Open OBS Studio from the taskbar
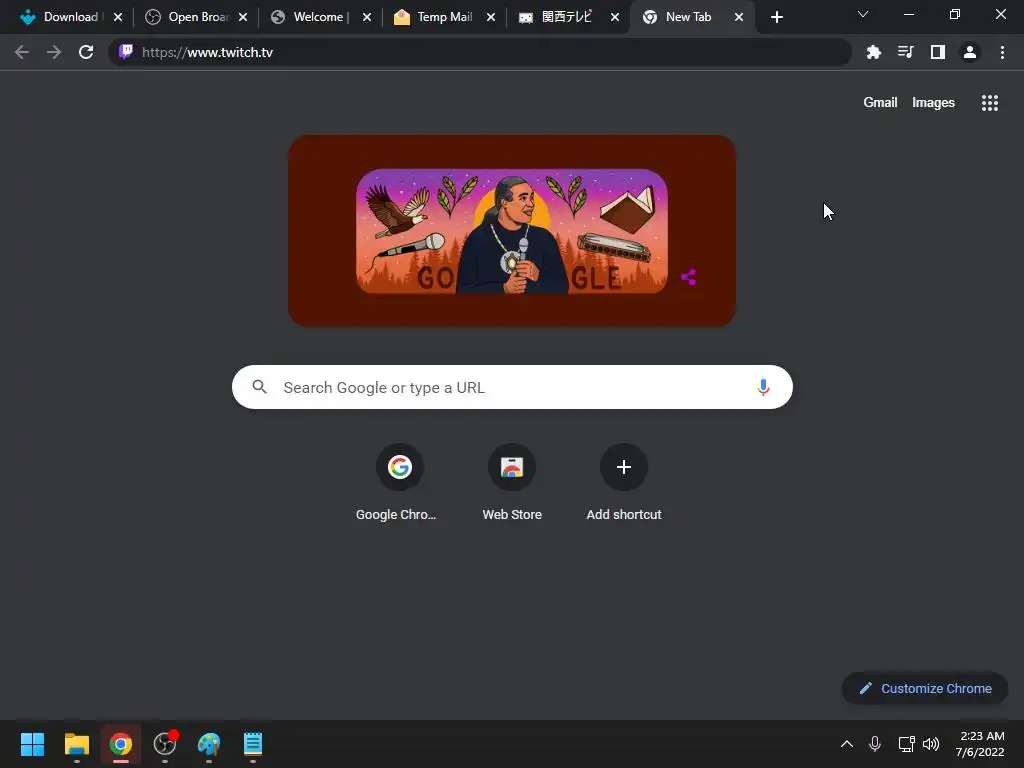 click(x=165, y=744)
